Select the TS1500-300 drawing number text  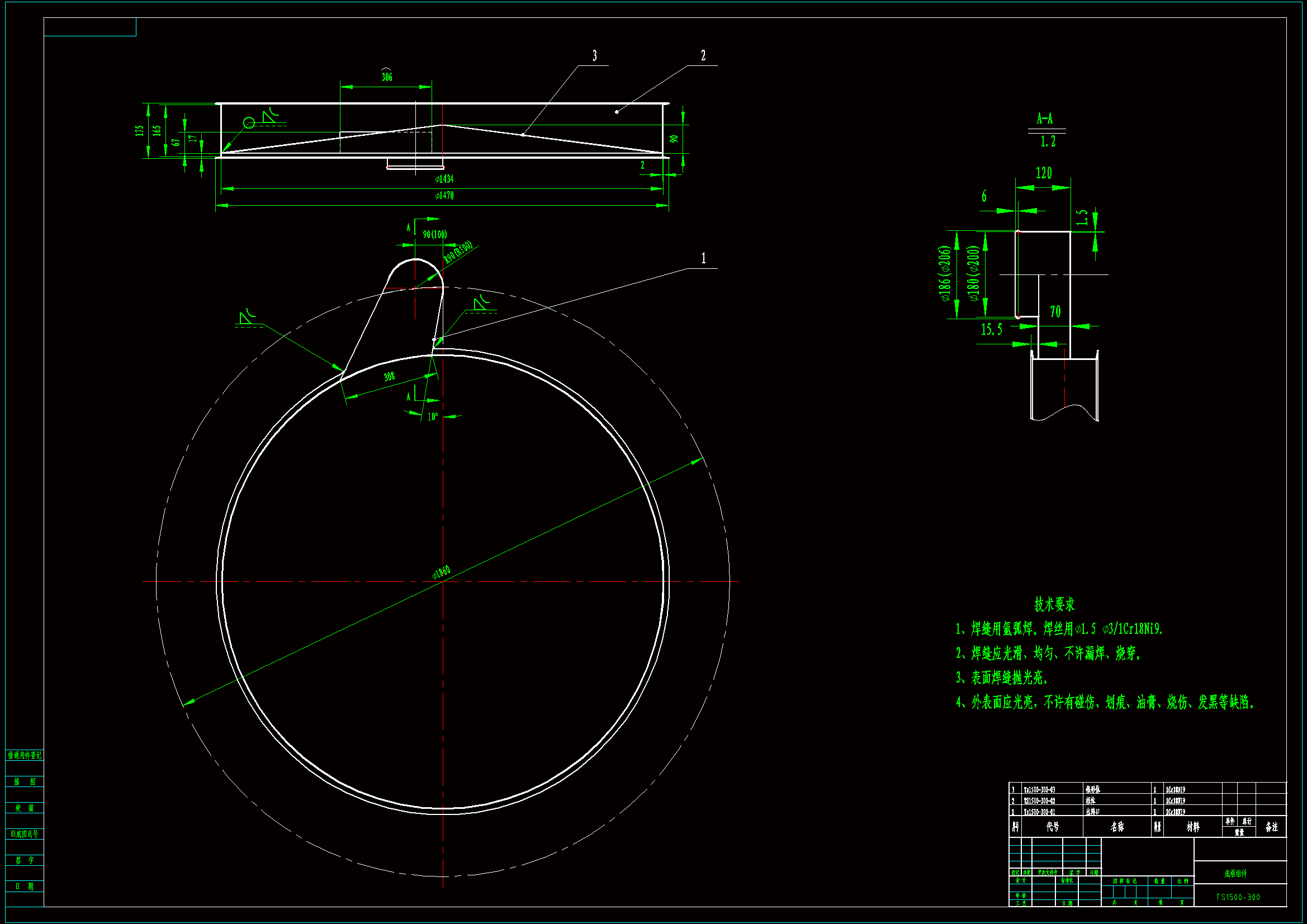[x=1238, y=897]
